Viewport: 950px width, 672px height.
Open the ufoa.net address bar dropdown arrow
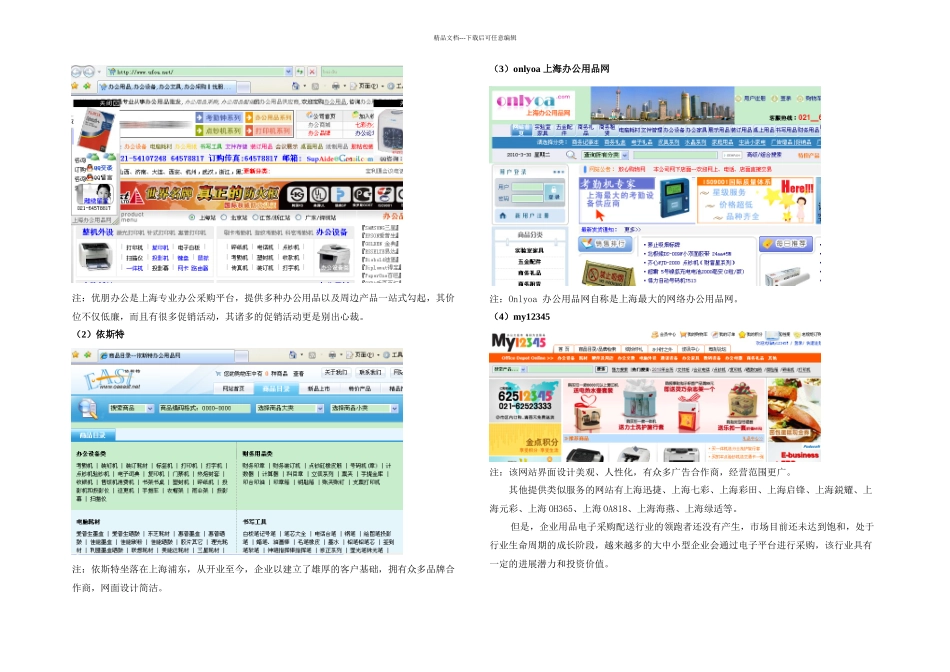[x=288, y=72]
